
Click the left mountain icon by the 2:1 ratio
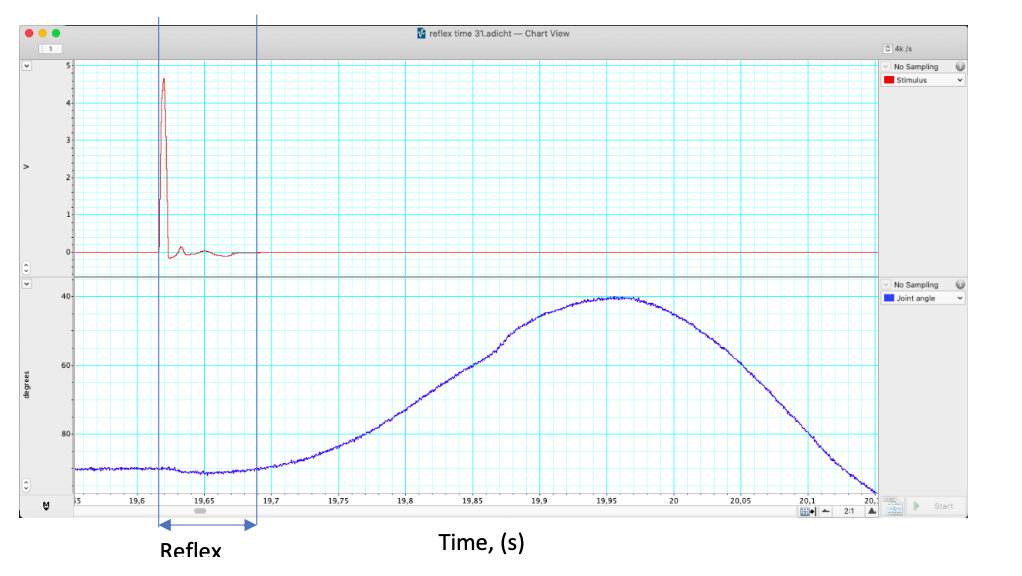click(826, 511)
